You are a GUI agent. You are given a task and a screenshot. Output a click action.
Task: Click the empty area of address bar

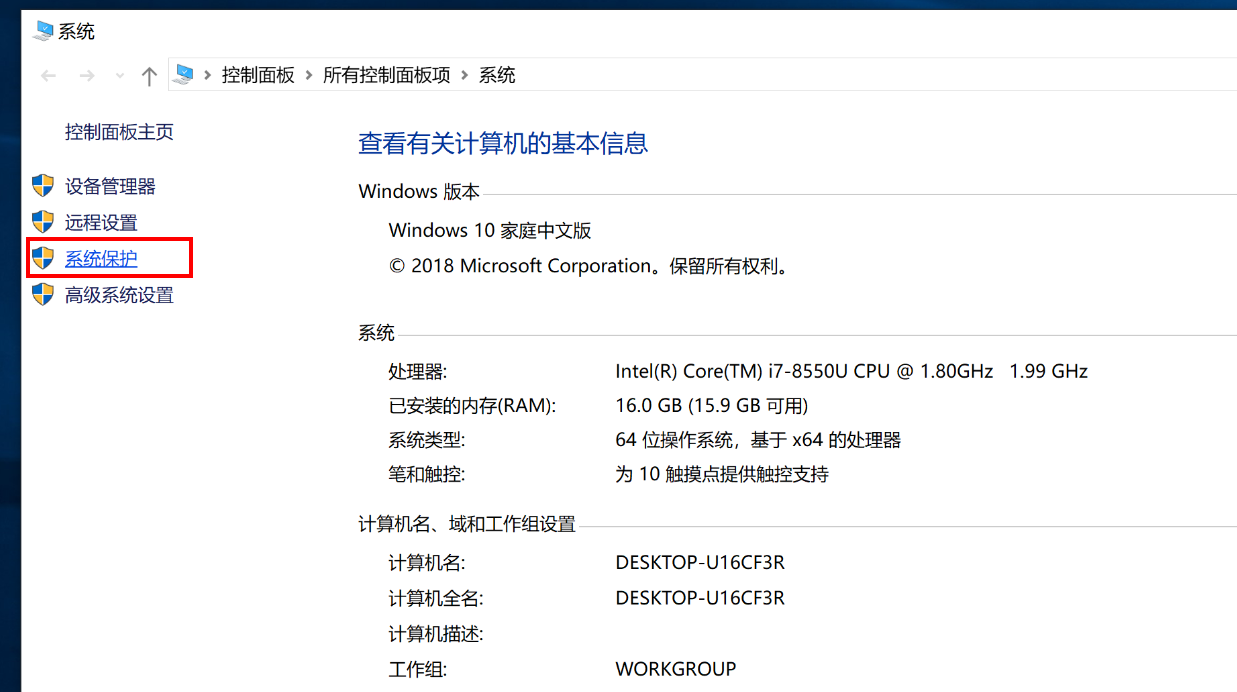(x=850, y=75)
